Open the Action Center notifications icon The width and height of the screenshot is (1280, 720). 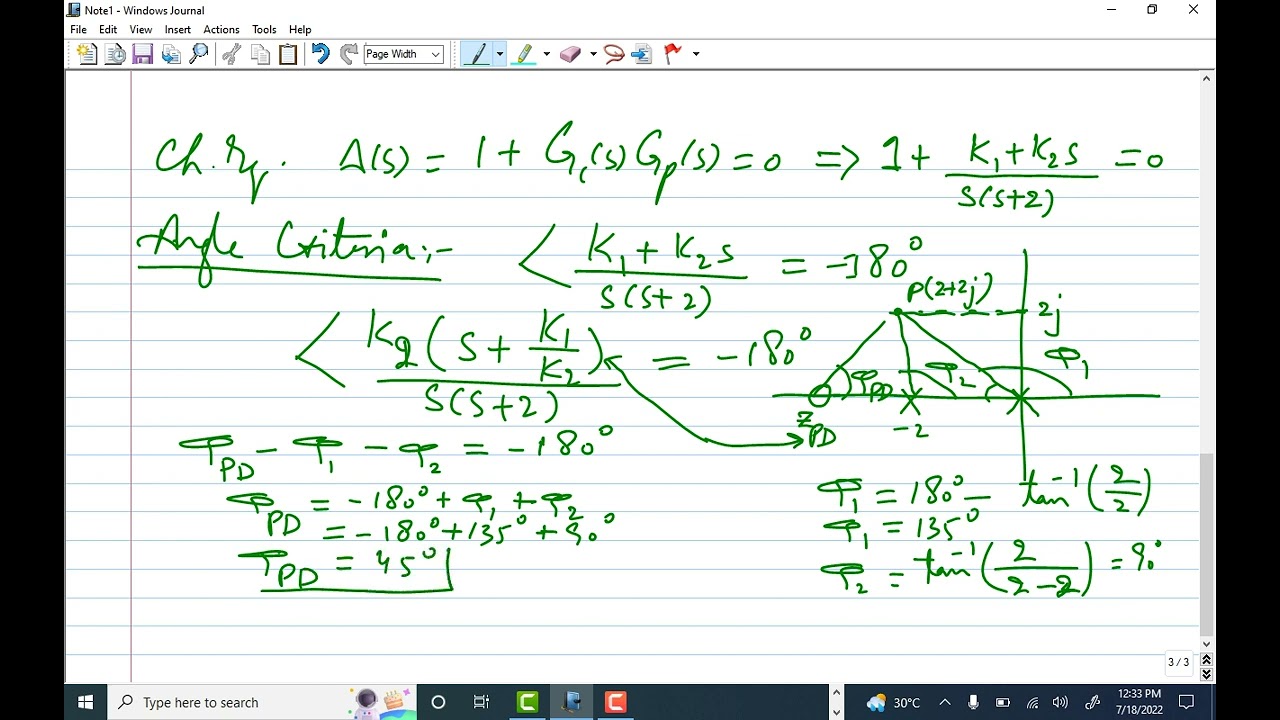1187,702
